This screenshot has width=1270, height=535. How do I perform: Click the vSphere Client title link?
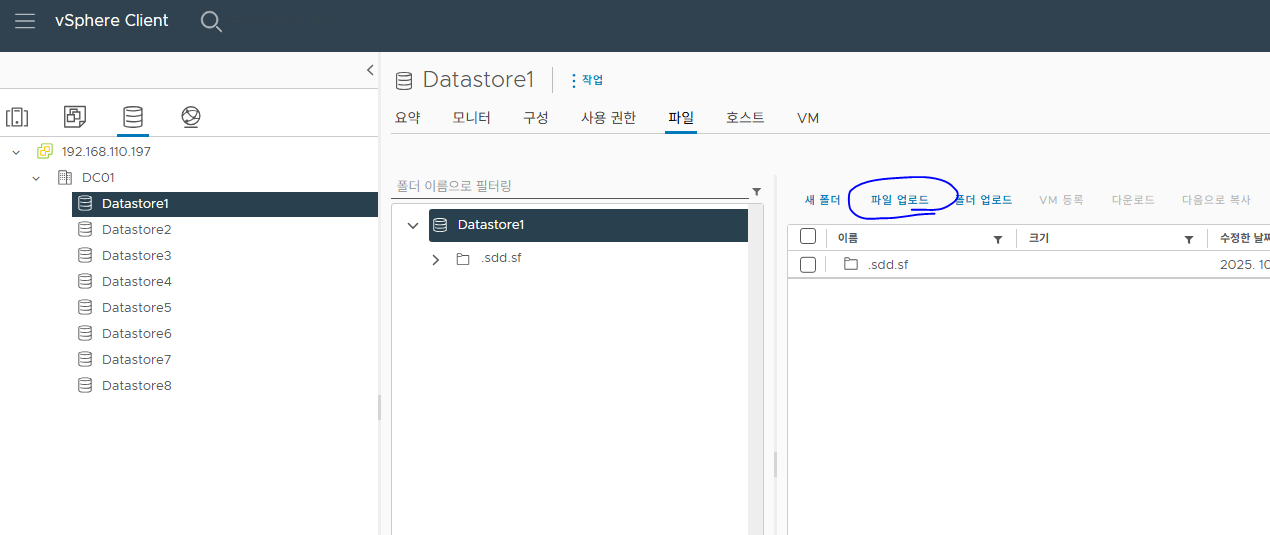pyautogui.click(x=111, y=21)
